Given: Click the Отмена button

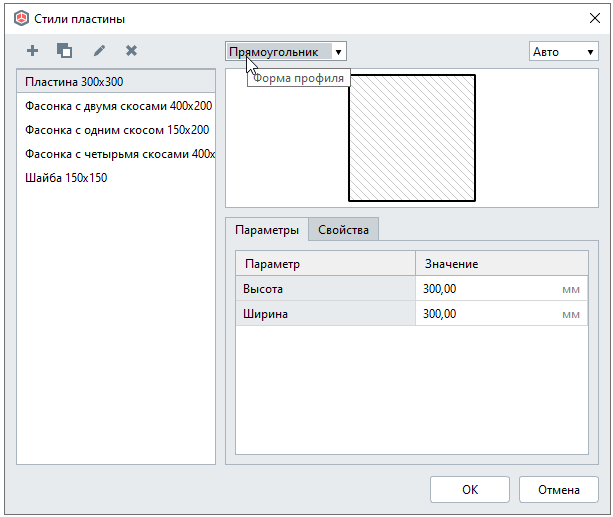Looking at the screenshot, I should click(558, 490).
